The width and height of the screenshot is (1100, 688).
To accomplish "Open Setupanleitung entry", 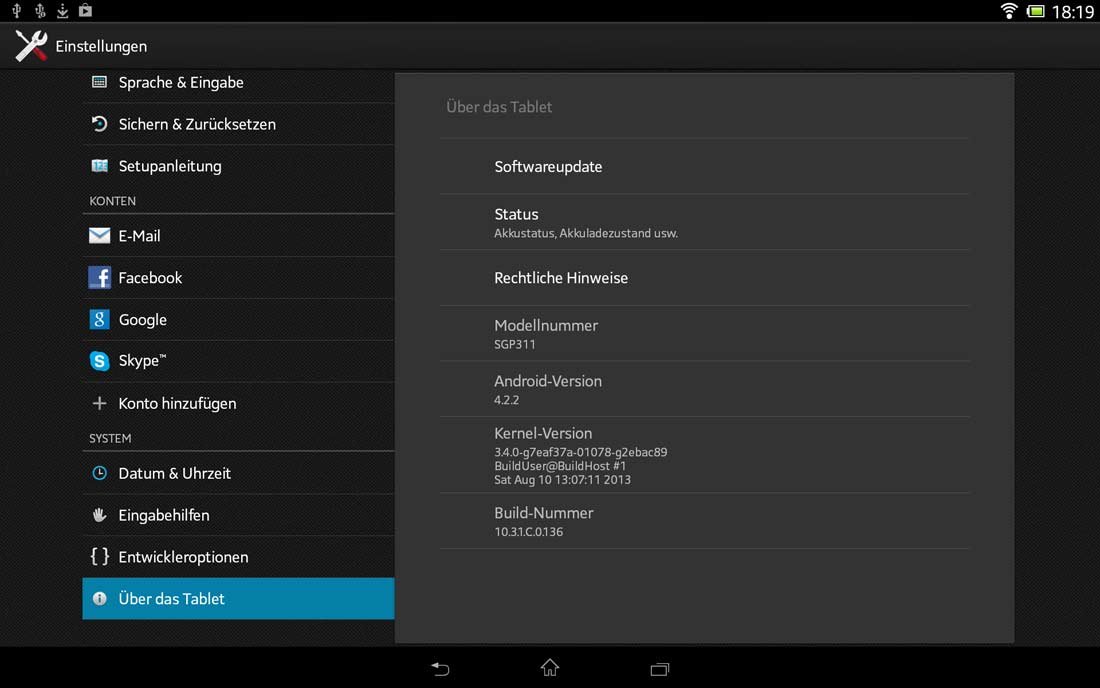I will click(239, 166).
